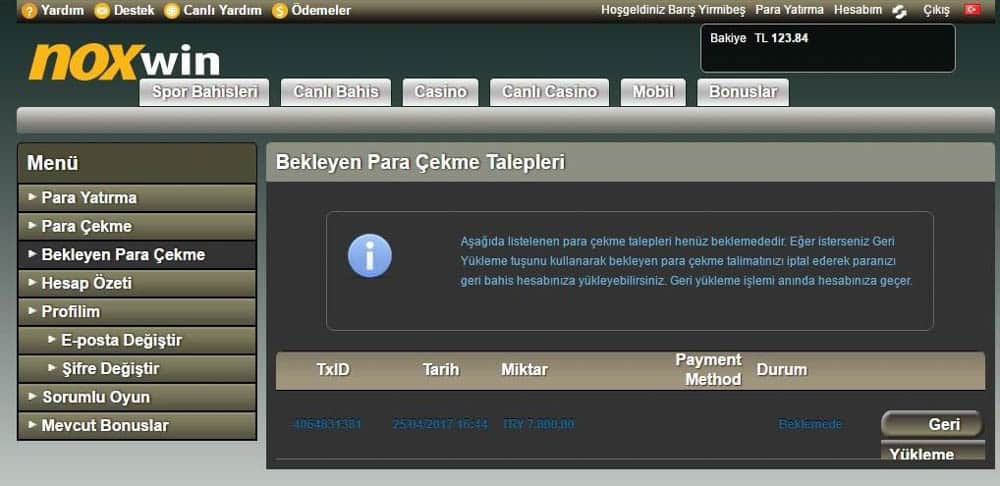Viewport: 1000px width, 486px height.
Task: Switch to the Canlı Bahis tab
Action: click(x=336, y=92)
